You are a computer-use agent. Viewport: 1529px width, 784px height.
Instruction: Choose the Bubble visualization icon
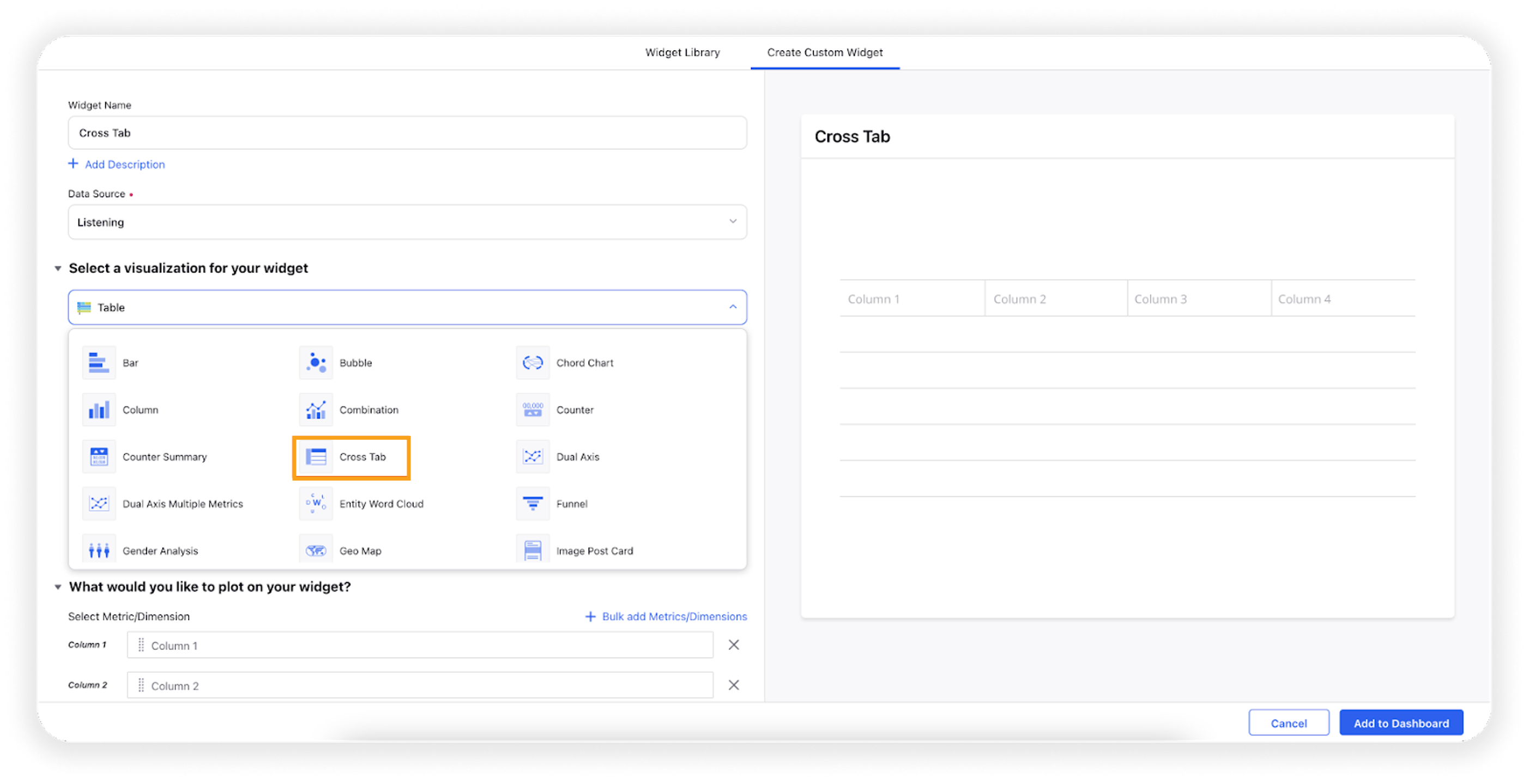(x=316, y=362)
